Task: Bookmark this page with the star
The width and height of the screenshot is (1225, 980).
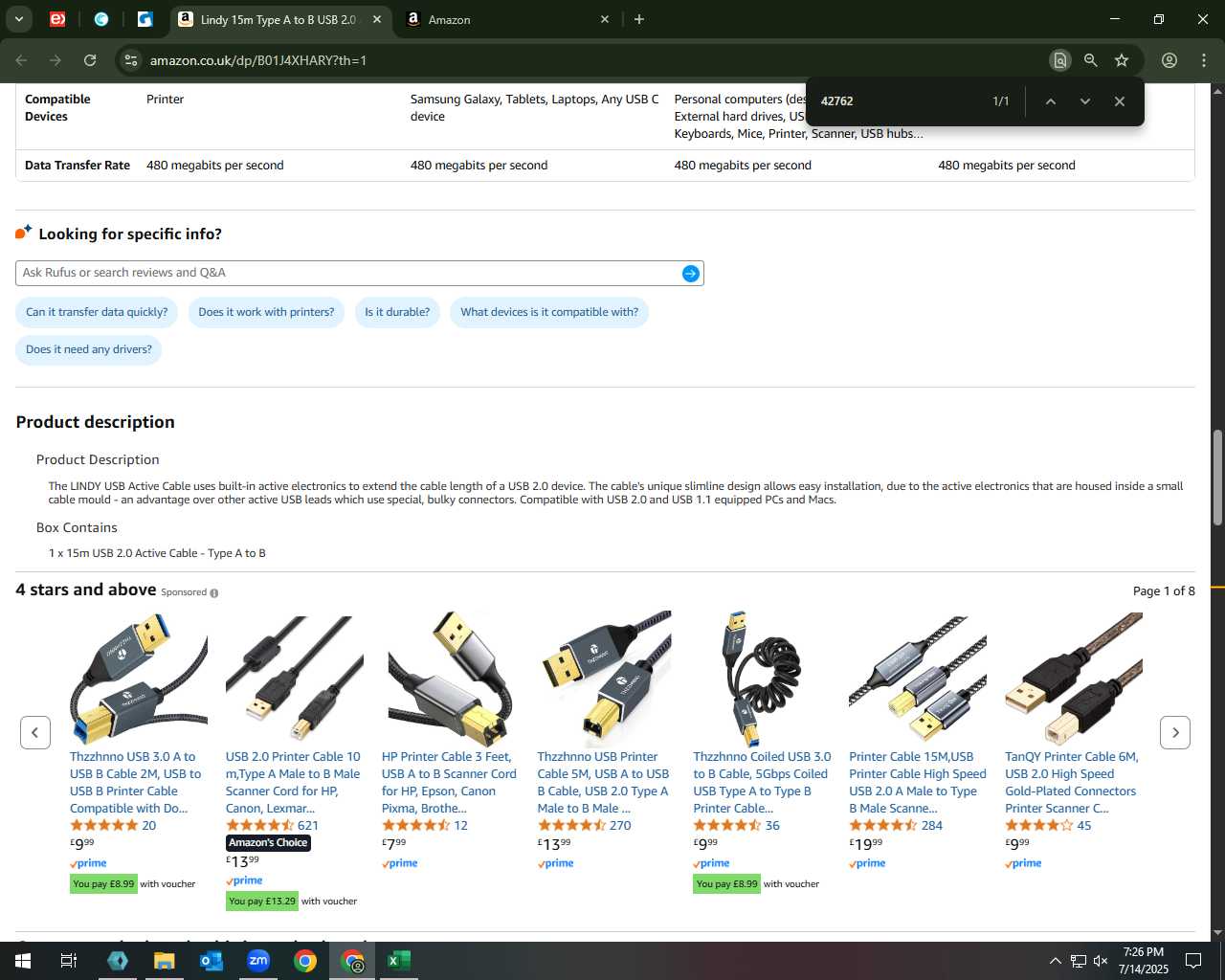Action: click(1122, 60)
